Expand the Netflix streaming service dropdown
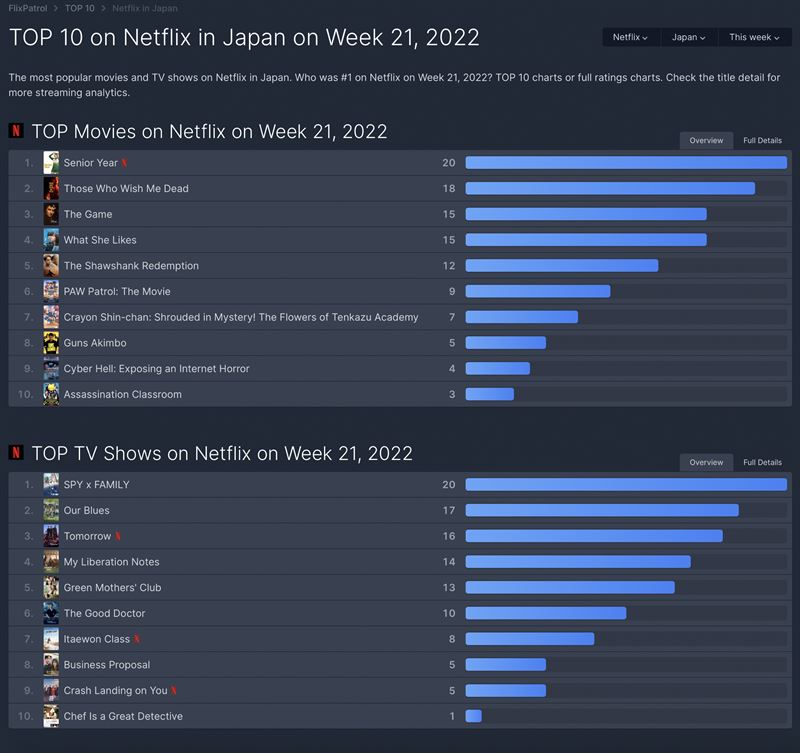This screenshot has height=753, width=800. coord(630,37)
